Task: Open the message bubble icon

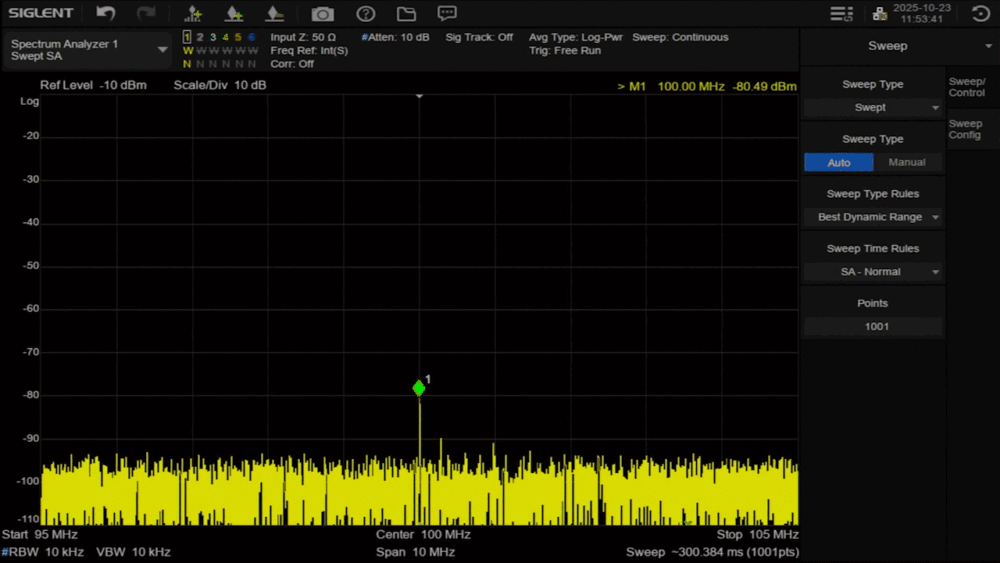Action: [447, 13]
